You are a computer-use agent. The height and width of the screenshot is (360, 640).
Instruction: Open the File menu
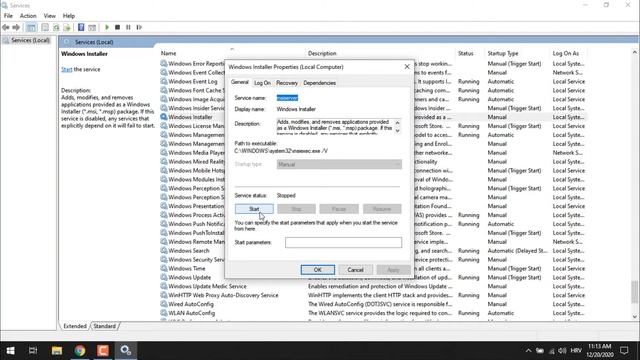(x=8, y=16)
